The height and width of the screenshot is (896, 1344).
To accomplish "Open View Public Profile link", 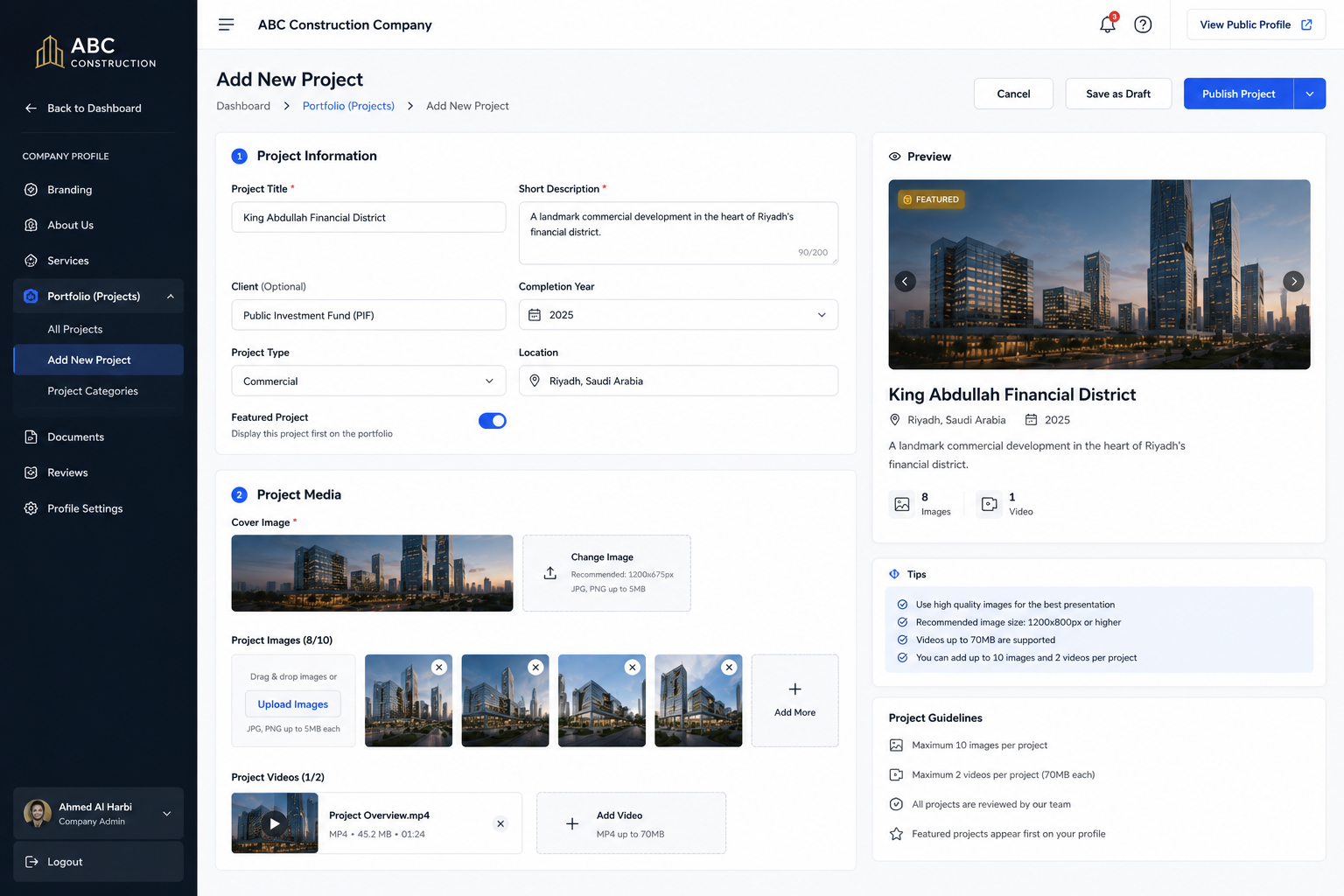I will pyautogui.click(x=1256, y=24).
